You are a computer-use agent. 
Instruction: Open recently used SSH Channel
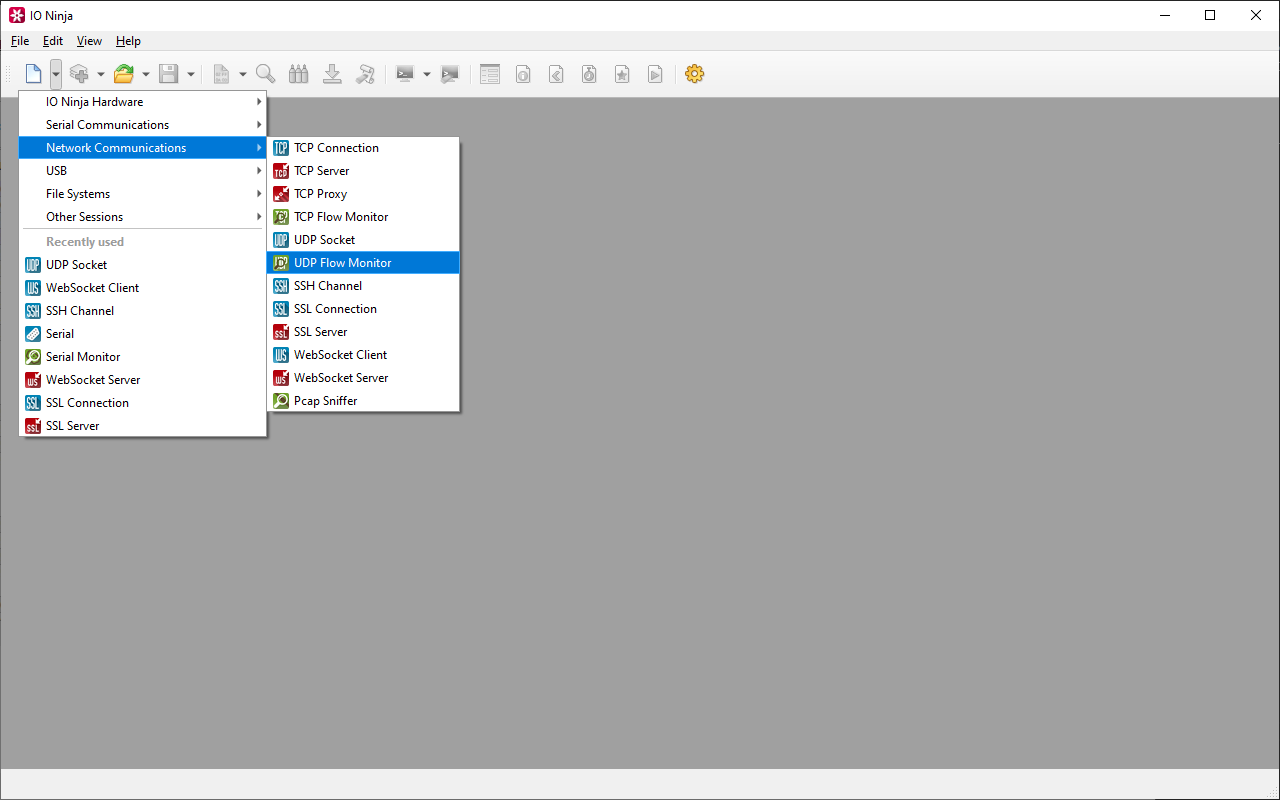click(143, 311)
